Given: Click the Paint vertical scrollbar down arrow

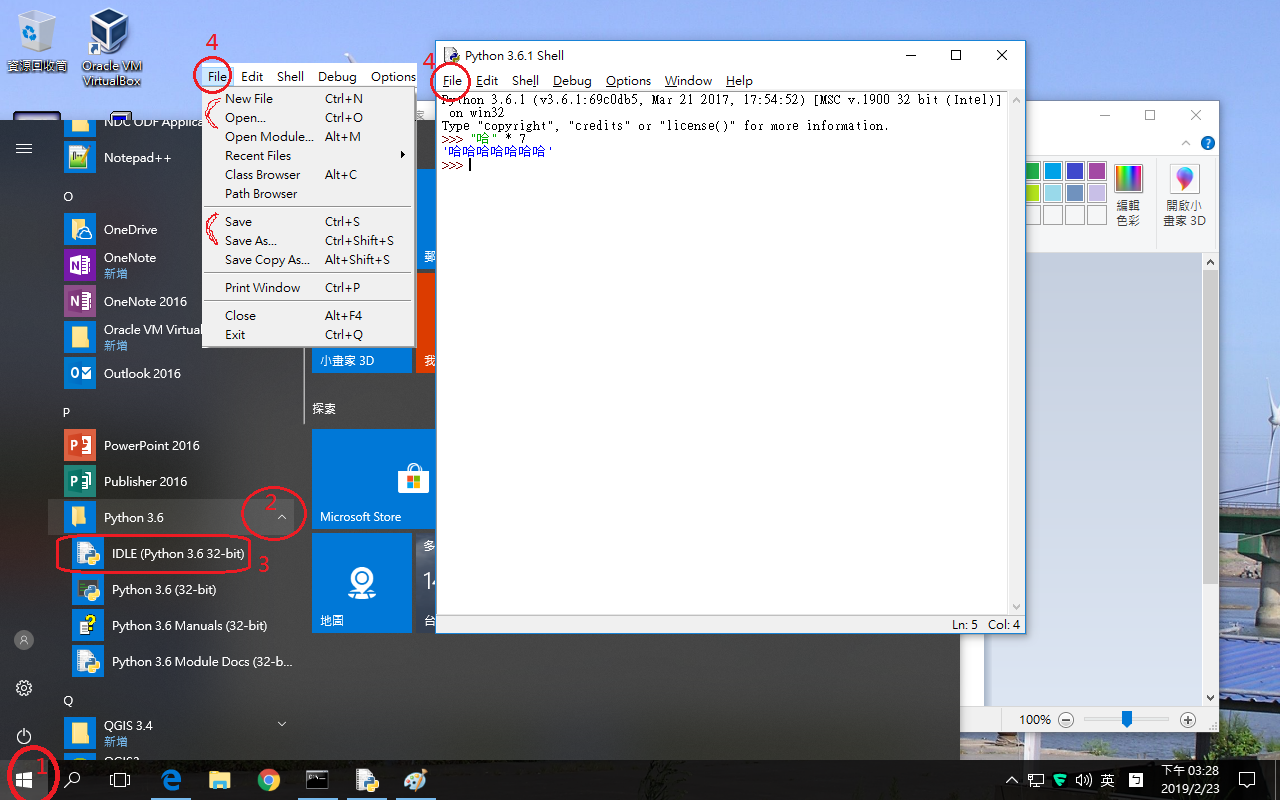Looking at the screenshot, I should tap(1210, 698).
